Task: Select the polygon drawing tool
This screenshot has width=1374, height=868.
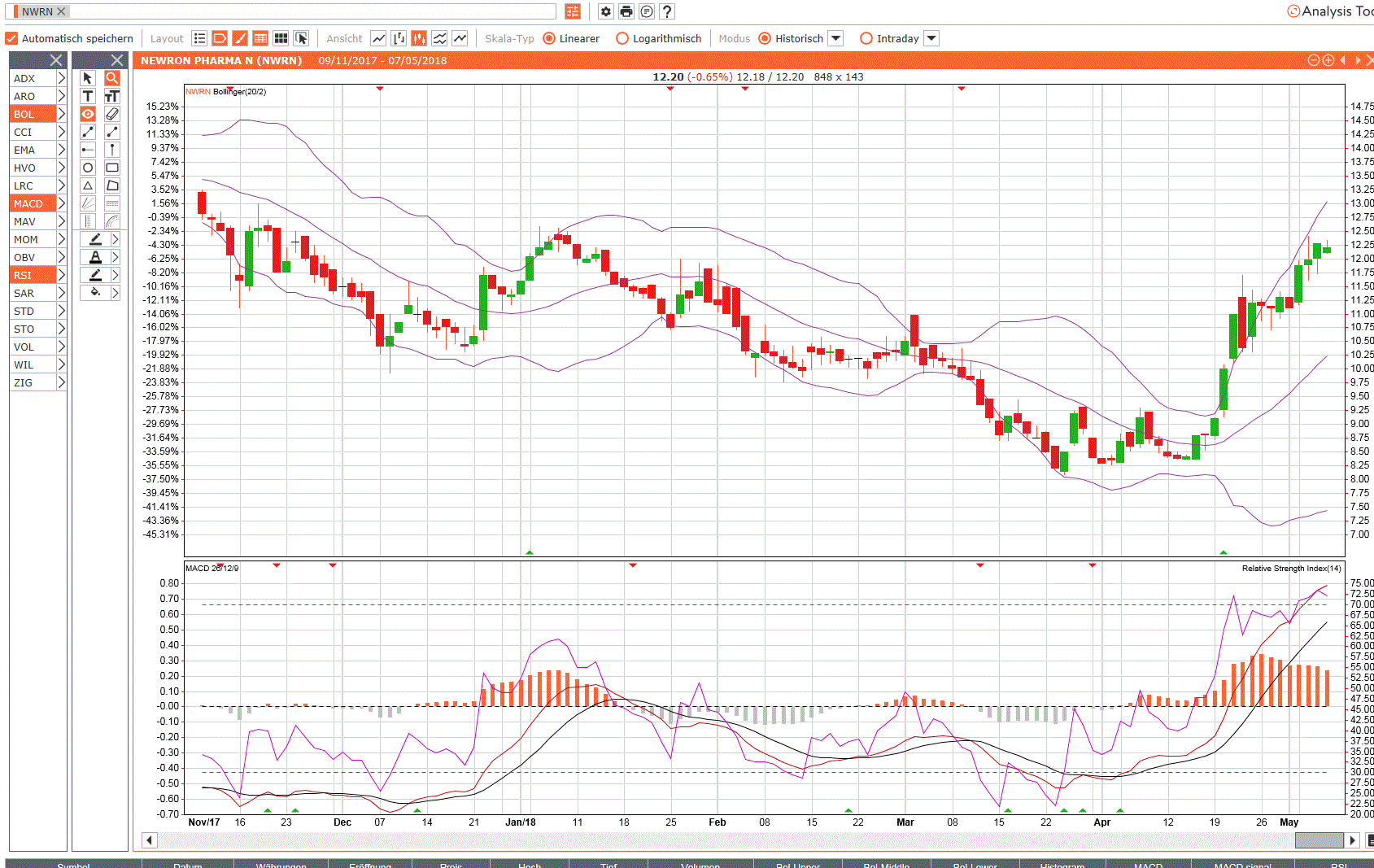Action: click(x=112, y=185)
